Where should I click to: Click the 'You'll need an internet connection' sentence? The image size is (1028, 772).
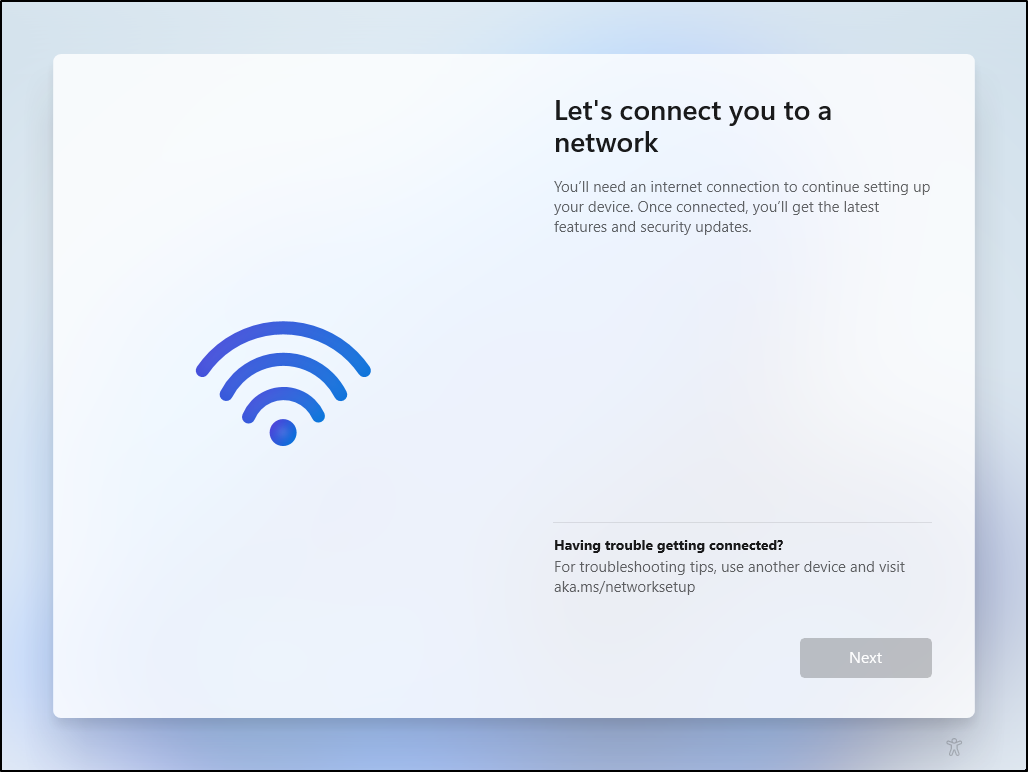pos(742,187)
